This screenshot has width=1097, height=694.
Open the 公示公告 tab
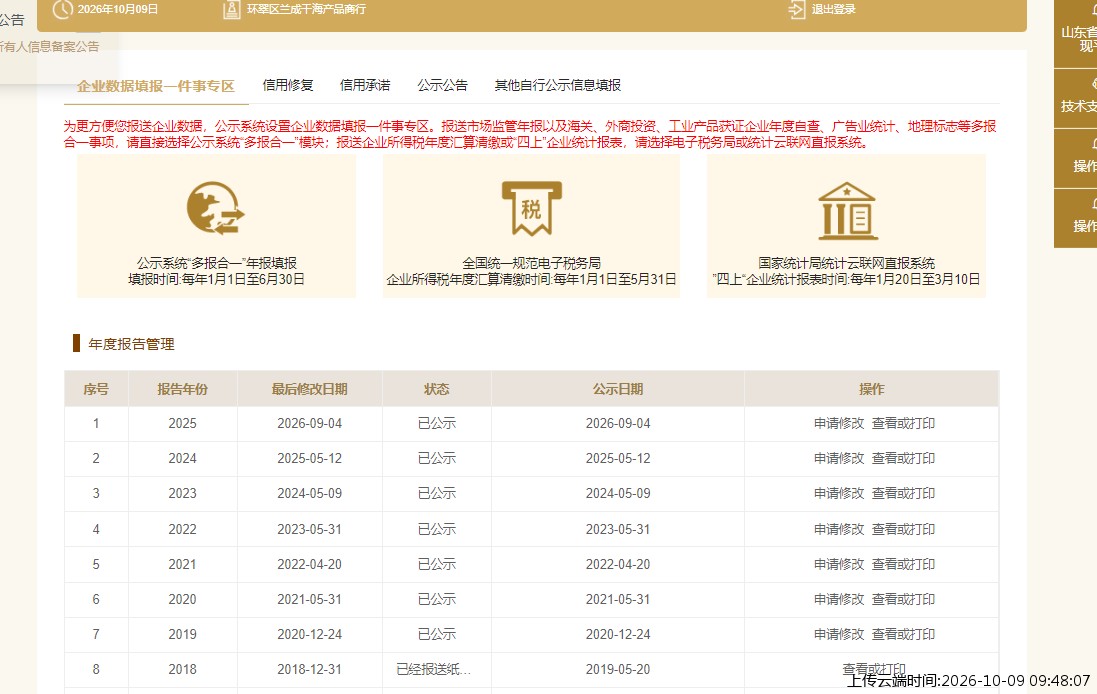pyautogui.click(x=442, y=85)
